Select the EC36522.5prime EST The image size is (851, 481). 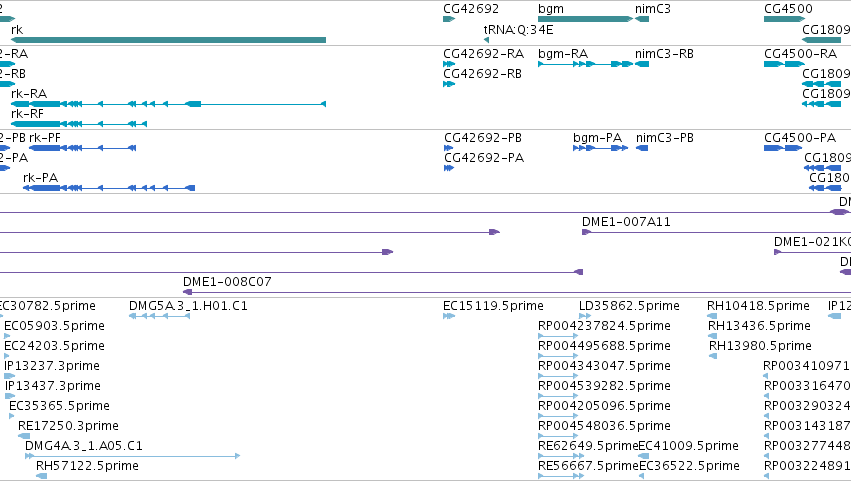pos(642,476)
